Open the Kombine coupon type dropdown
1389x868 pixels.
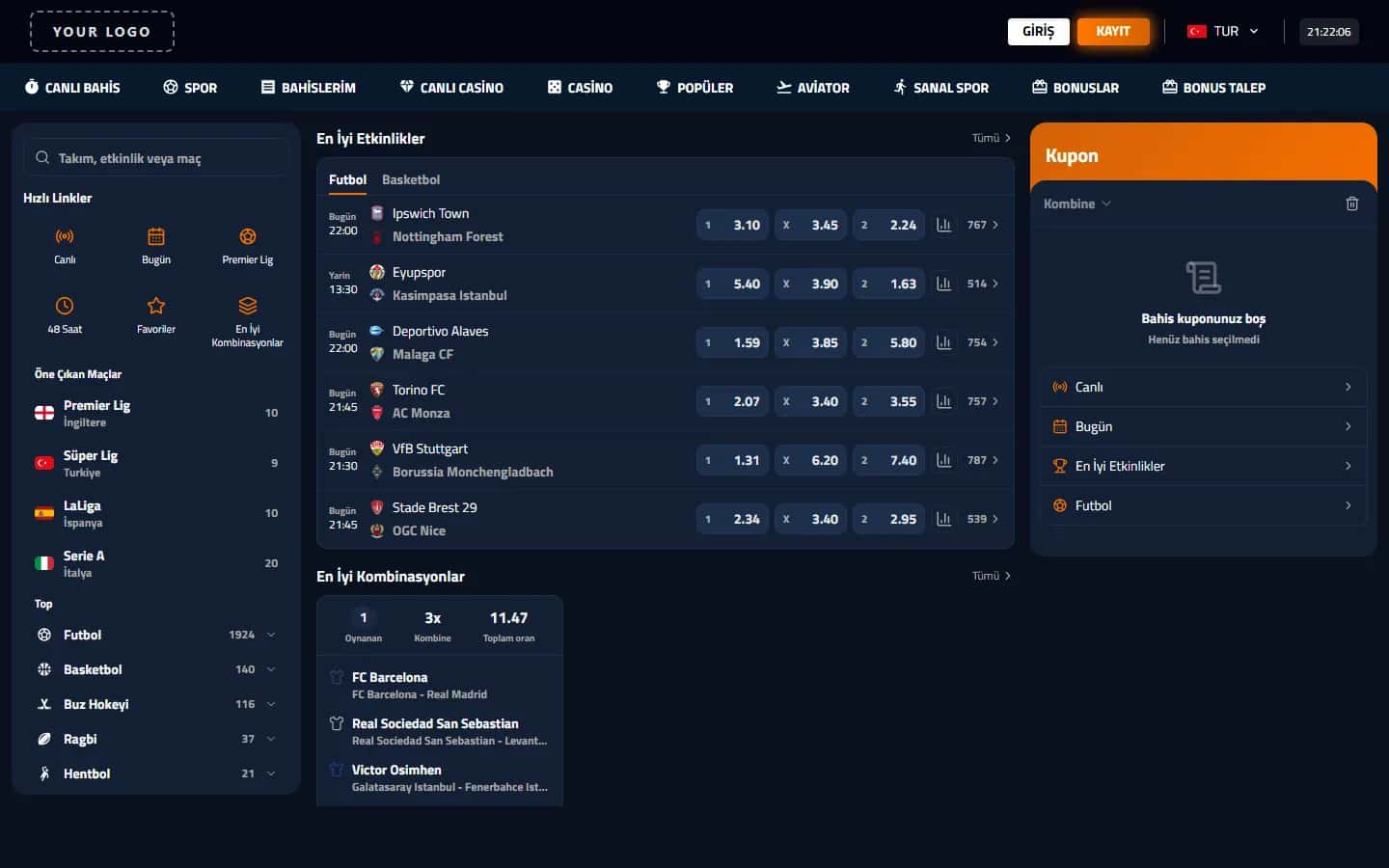point(1077,203)
